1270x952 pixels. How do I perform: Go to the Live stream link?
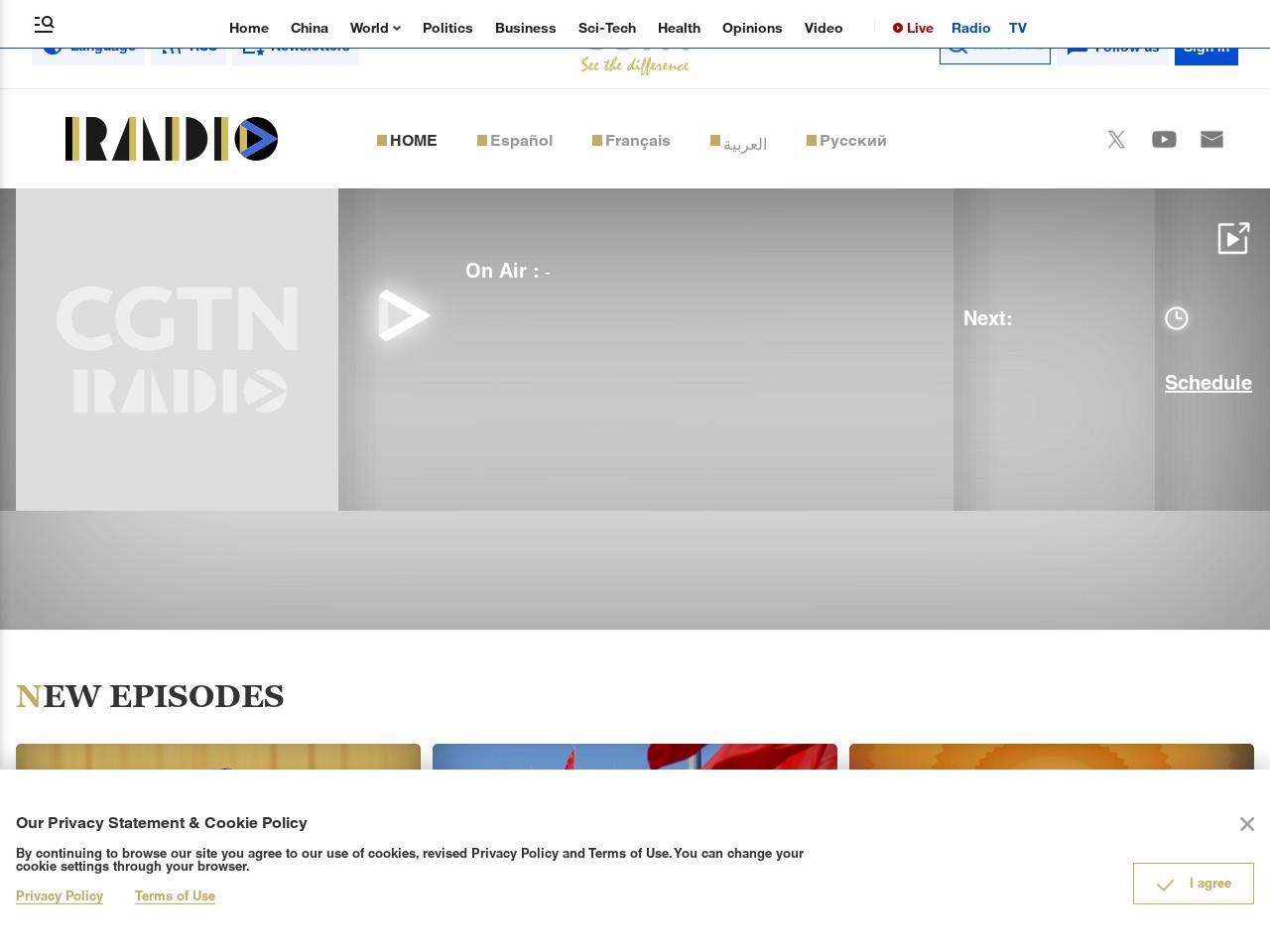coord(913,28)
